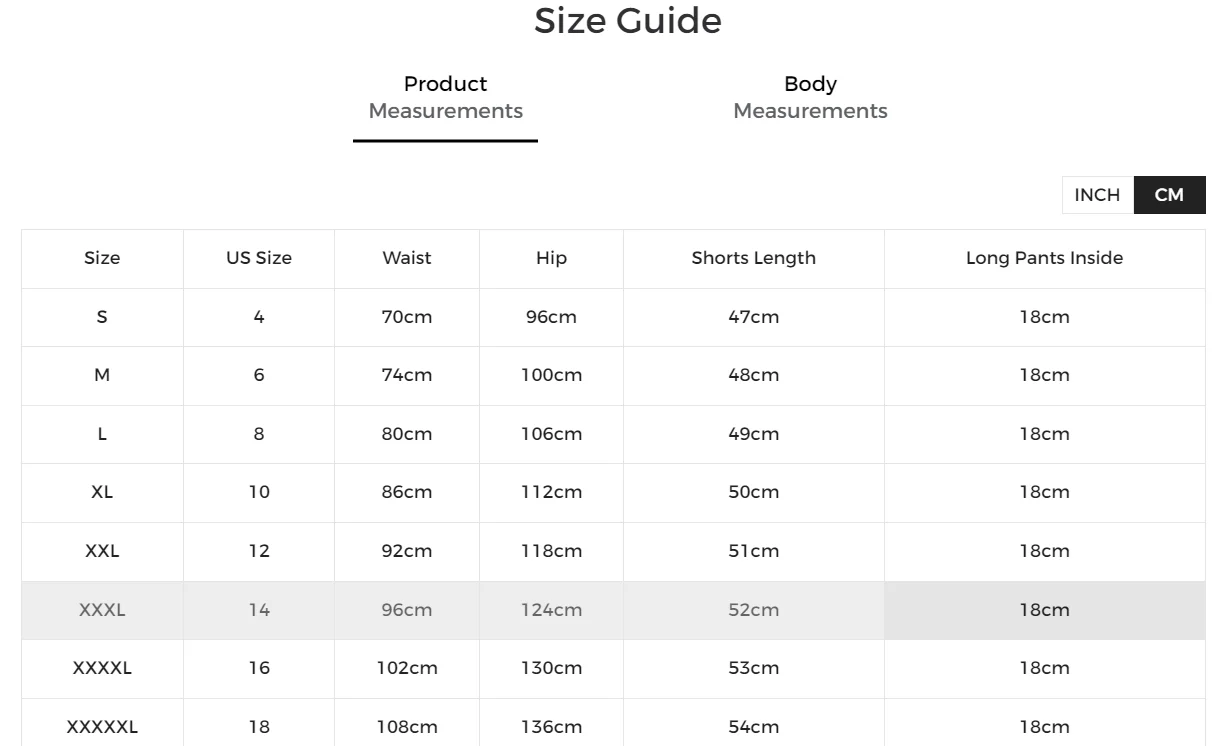Screen dimensions: 1214x746
Task: Click the 51cm shorts length cell
Action: coord(753,551)
